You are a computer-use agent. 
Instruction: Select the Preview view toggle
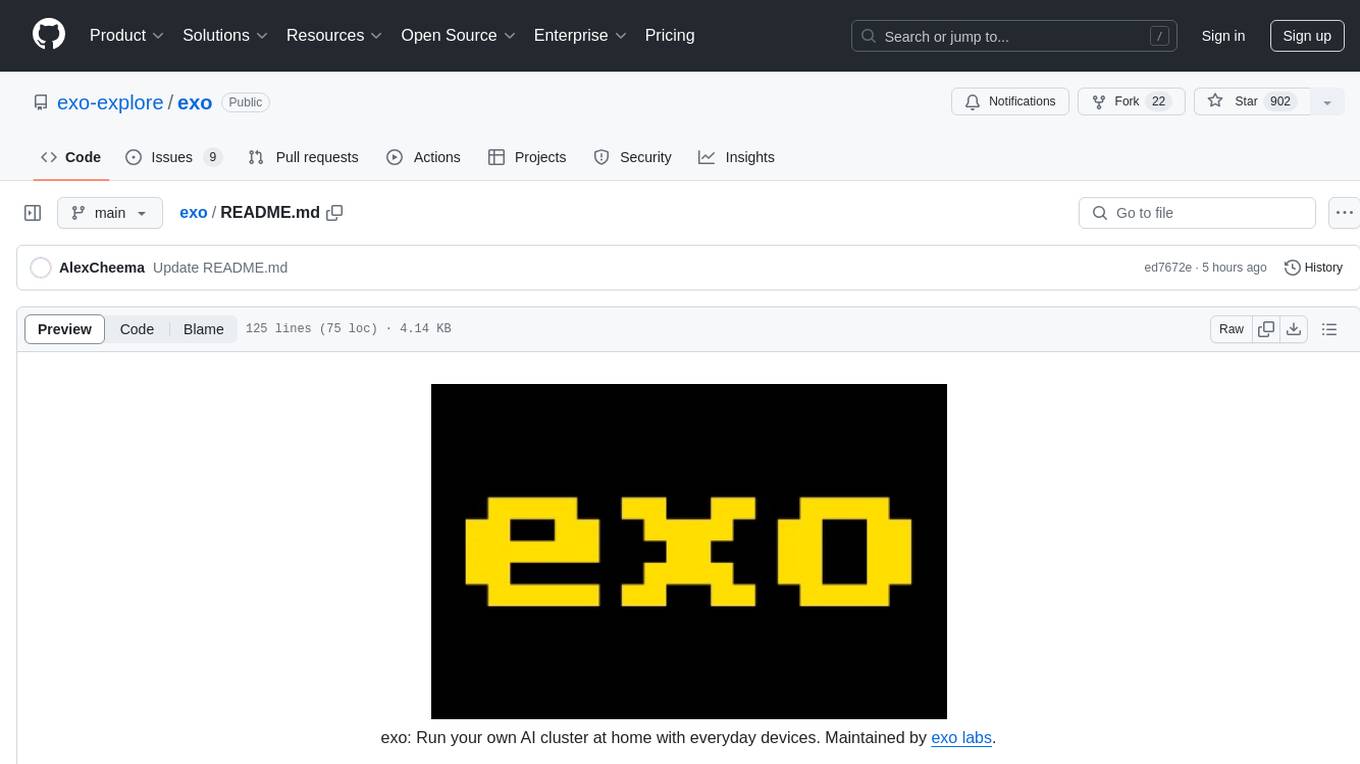point(65,329)
